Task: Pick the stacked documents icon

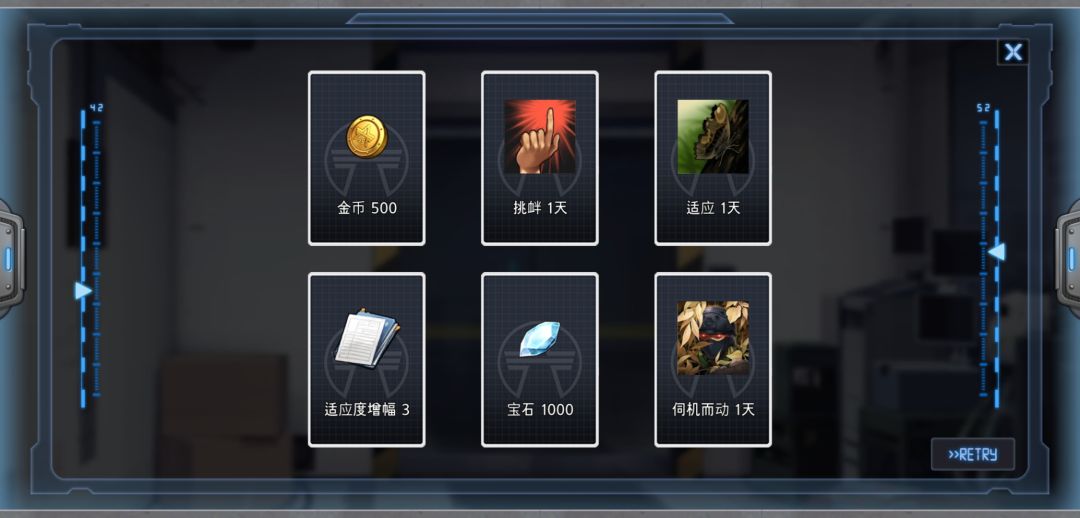Action: (366, 338)
